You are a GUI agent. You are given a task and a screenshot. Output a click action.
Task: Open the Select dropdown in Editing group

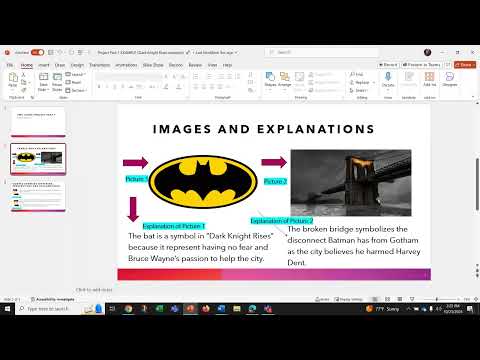359,90
